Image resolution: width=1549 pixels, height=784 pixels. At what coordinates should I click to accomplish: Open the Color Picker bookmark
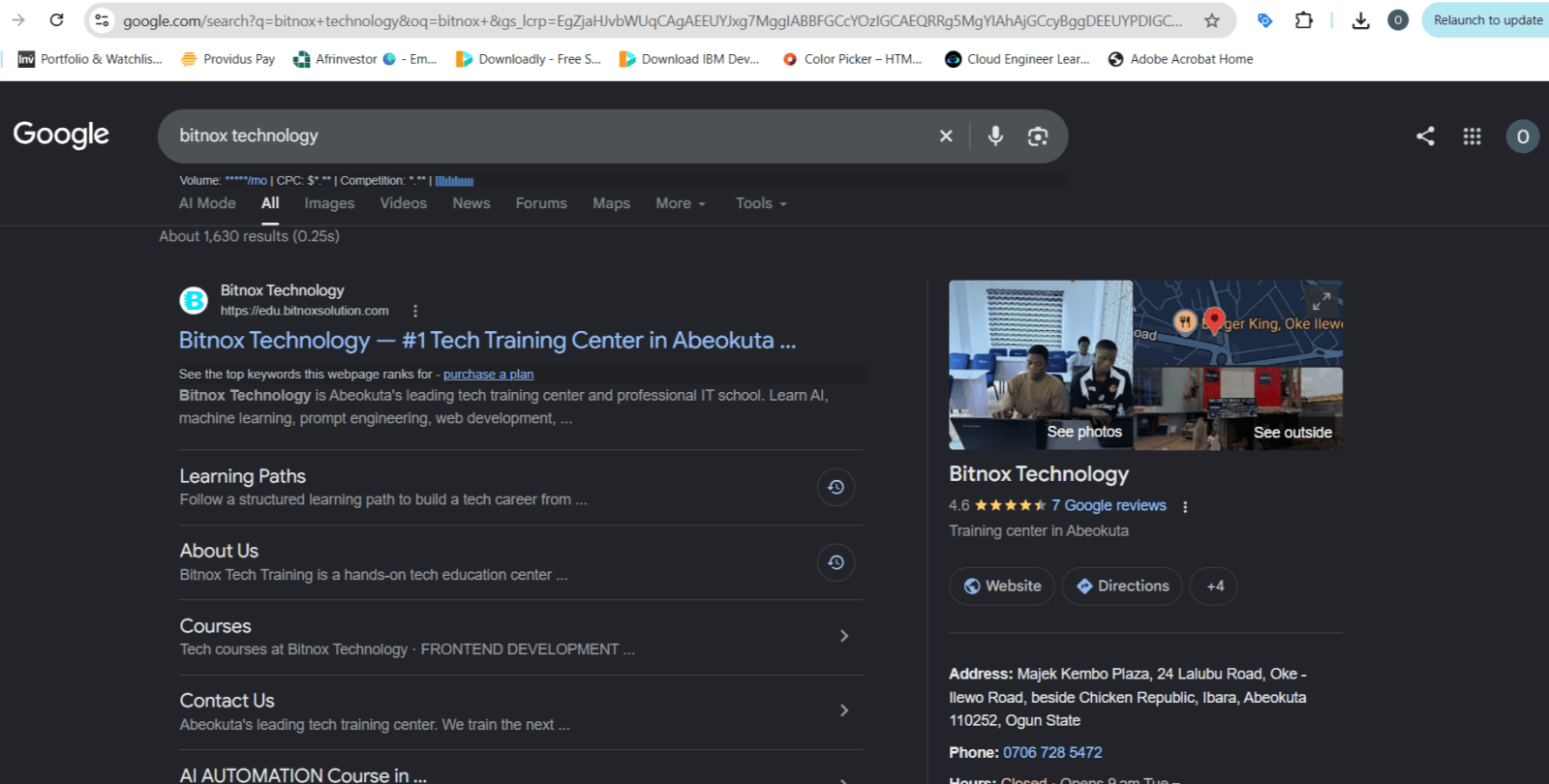[x=852, y=59]
